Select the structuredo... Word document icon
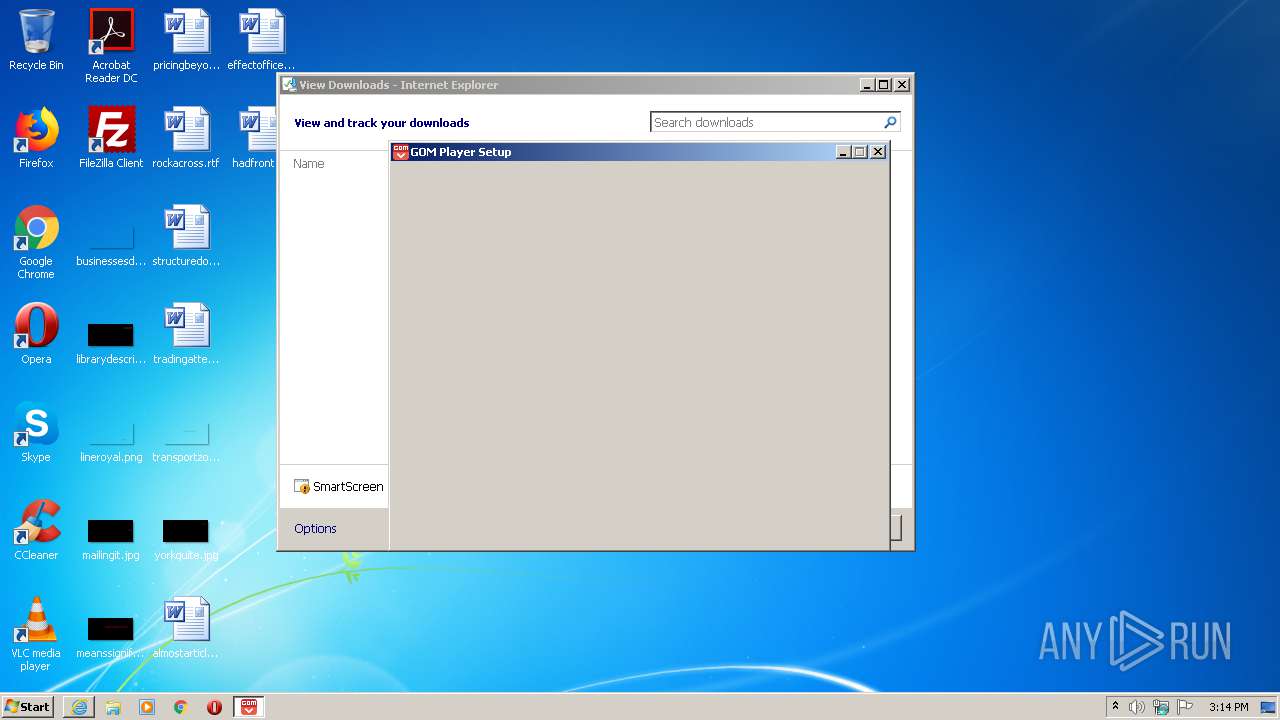The width and height of the screenshot is (1280, 720). click(x=186, y=236)
